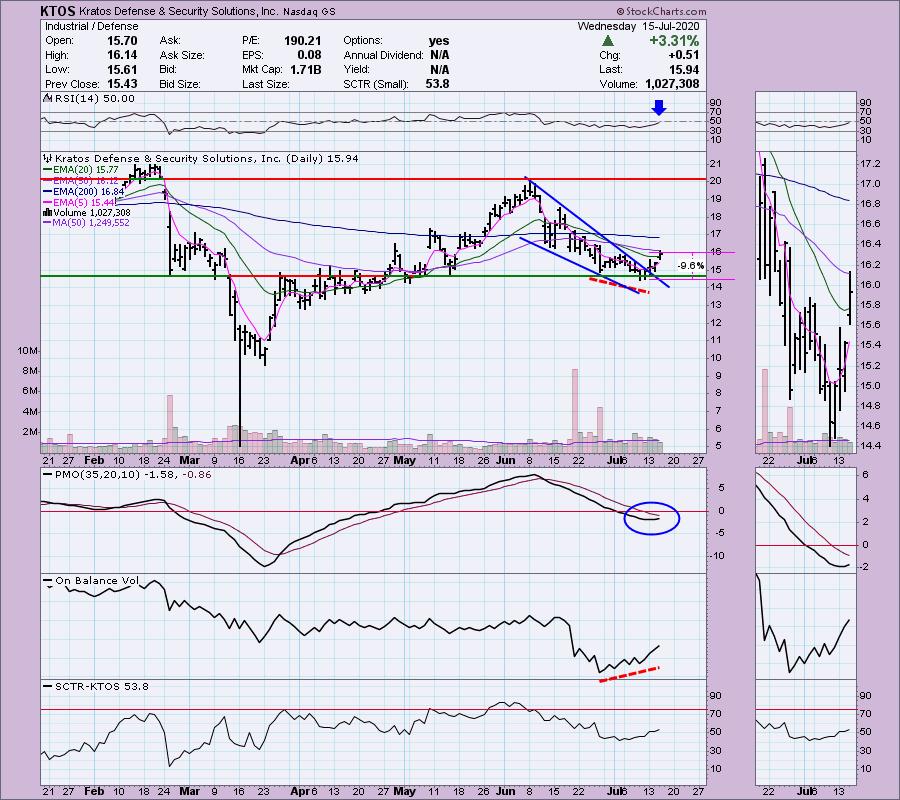Click the SCTR-KTOS 53.8 panel label
The height and width of the screenshot is (800, 900).
102,686
